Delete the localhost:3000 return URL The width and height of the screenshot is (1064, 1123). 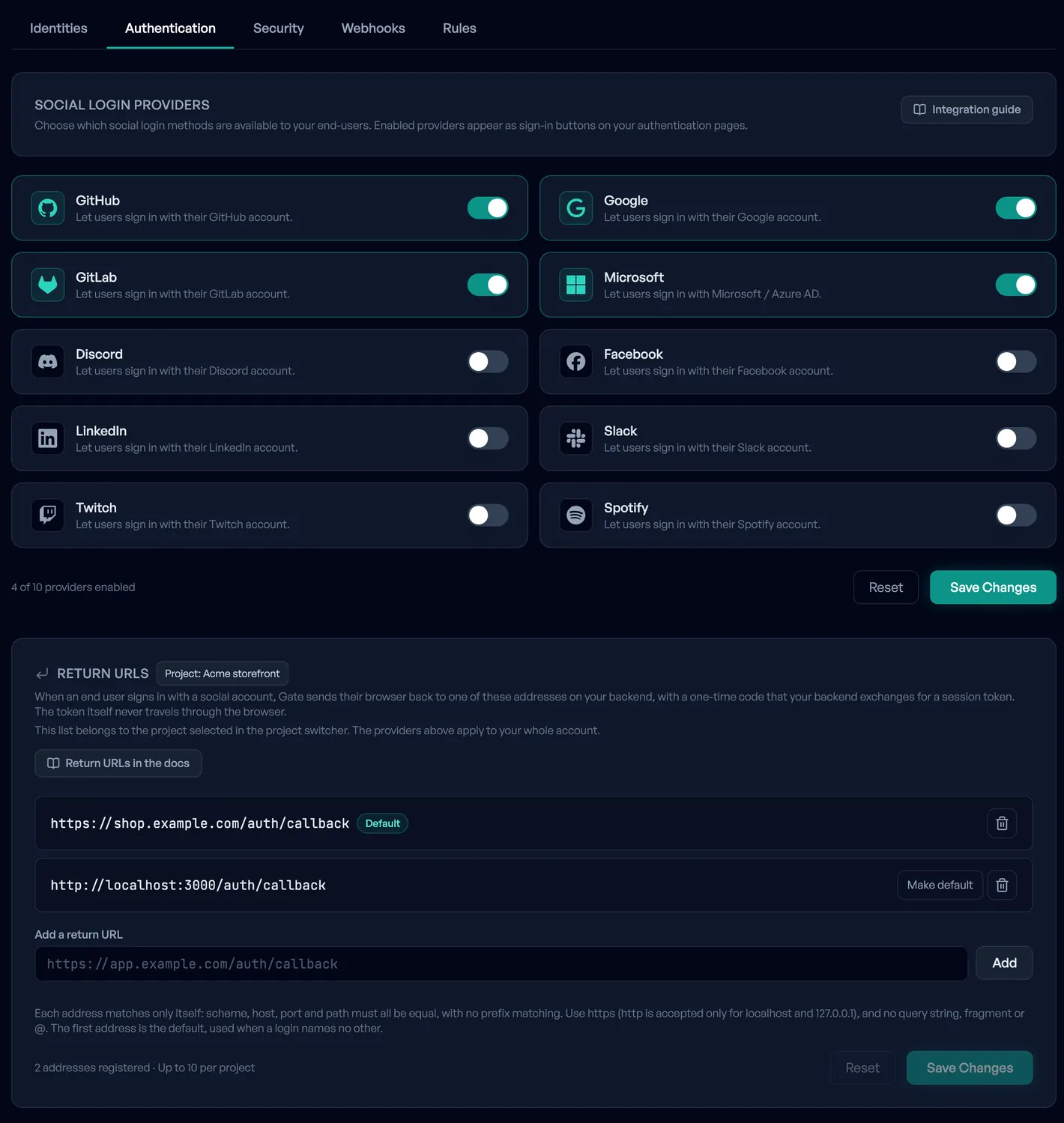(1002, 886)
